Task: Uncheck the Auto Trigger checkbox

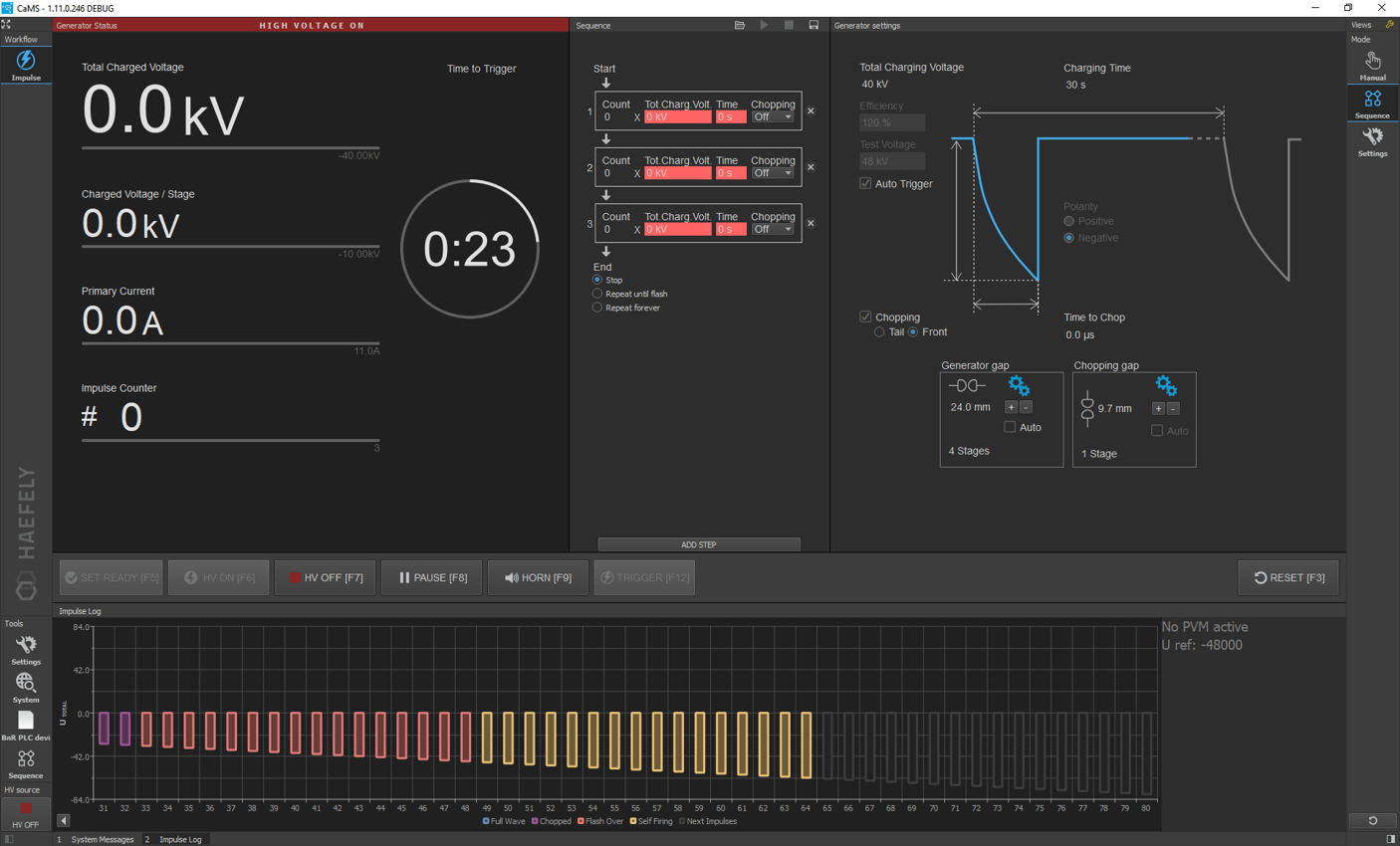Action: pos(865,184)
